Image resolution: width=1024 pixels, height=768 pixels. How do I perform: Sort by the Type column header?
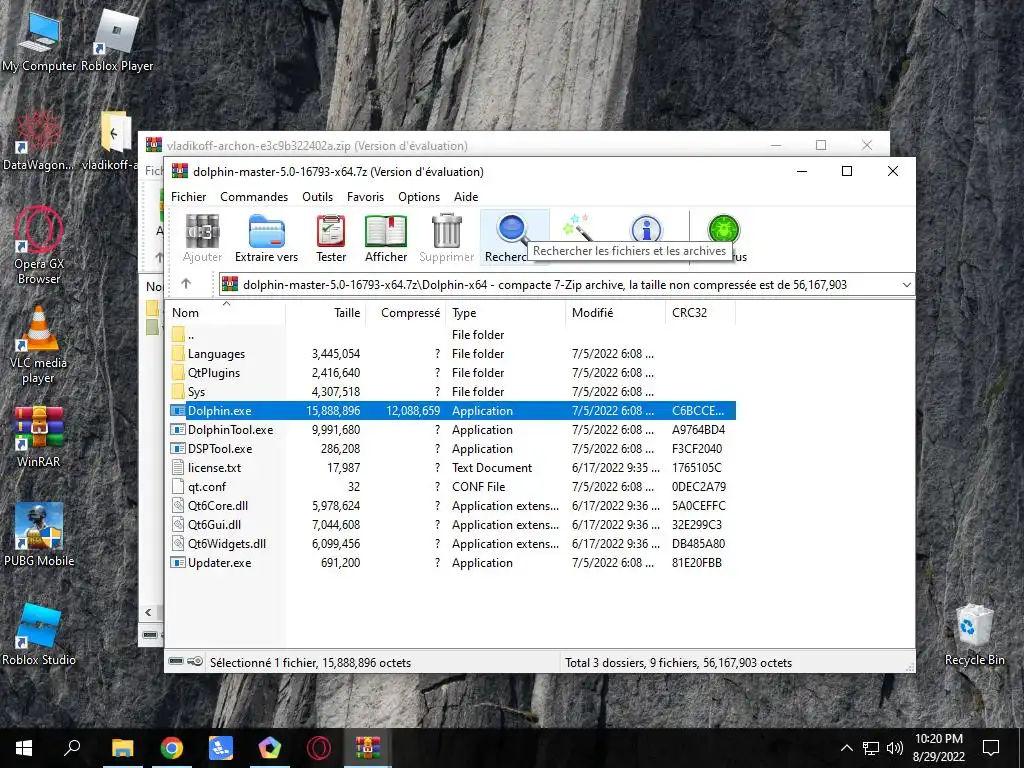[x=505, y=313]
